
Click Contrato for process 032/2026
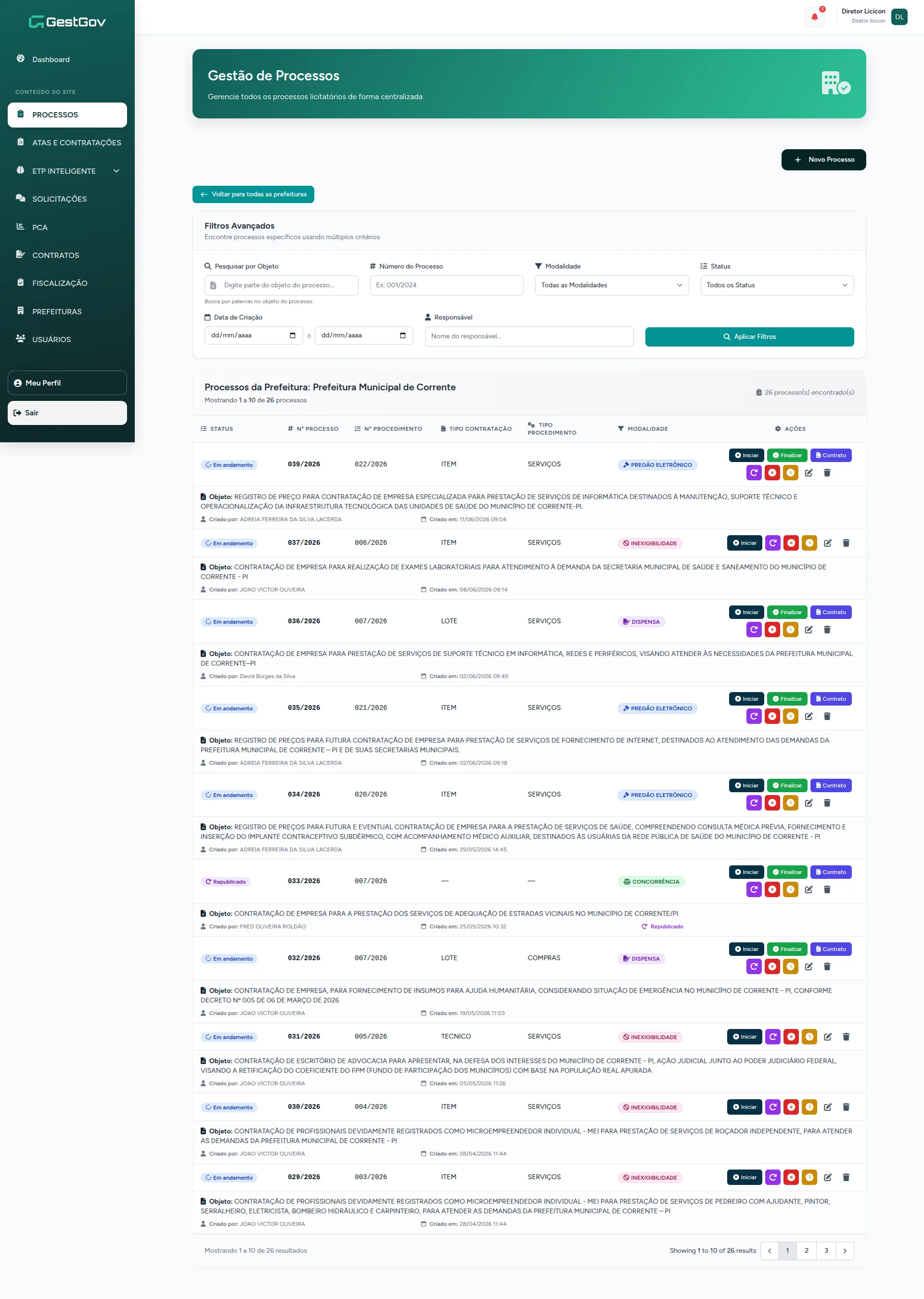coord(831,949)
